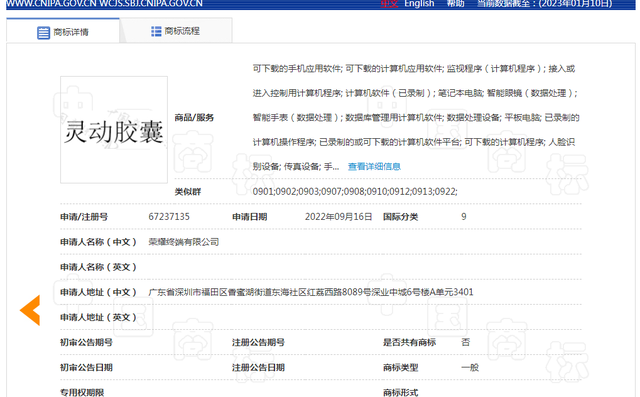Click the goods line starting 可下载的手机应用软件

(x=413, y=69)
